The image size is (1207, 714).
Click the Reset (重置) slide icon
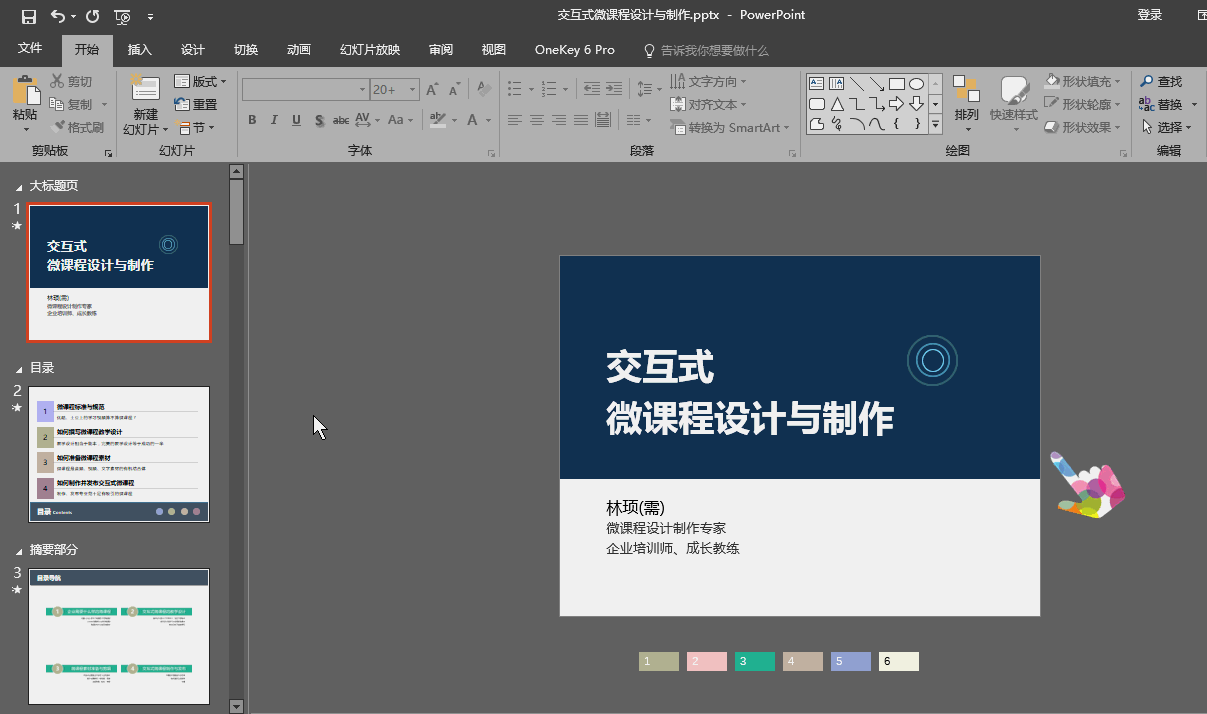pyautogui.click(x=182, y=104)
